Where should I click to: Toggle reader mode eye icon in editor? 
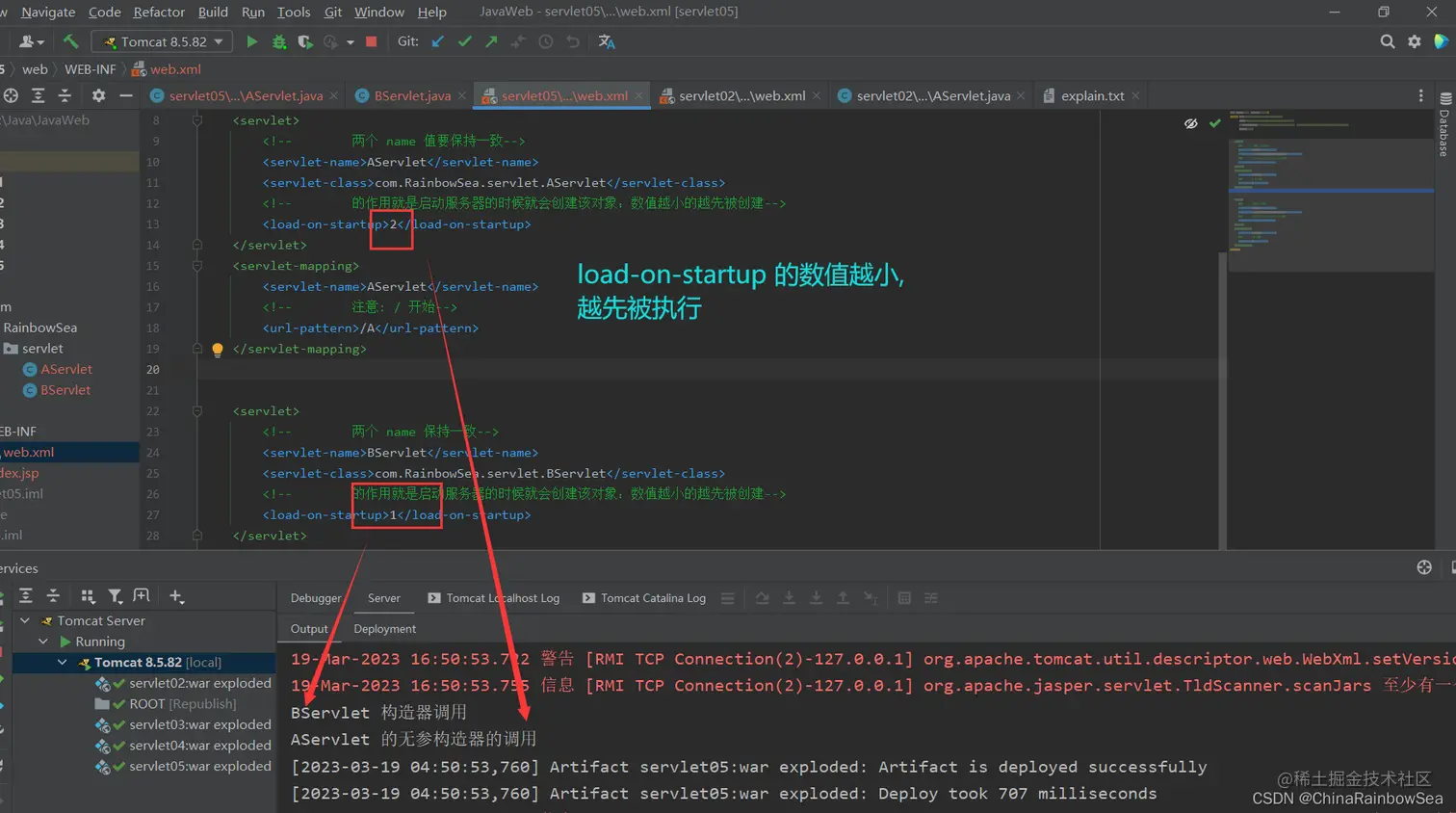pyautogui.click(x=1191, y=123)
